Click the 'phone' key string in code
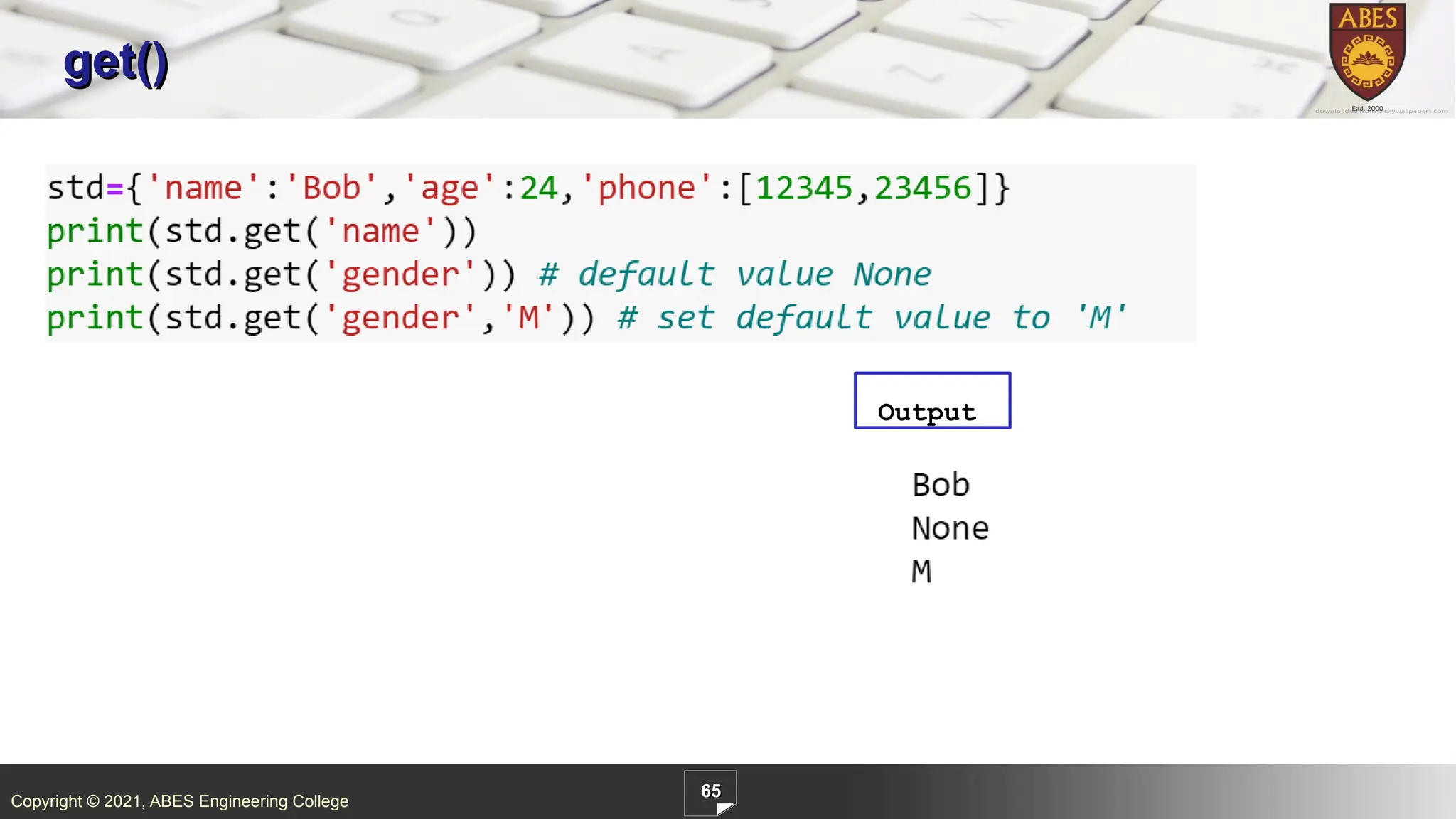Screen dimensions: 1456x819 (646, 188)
